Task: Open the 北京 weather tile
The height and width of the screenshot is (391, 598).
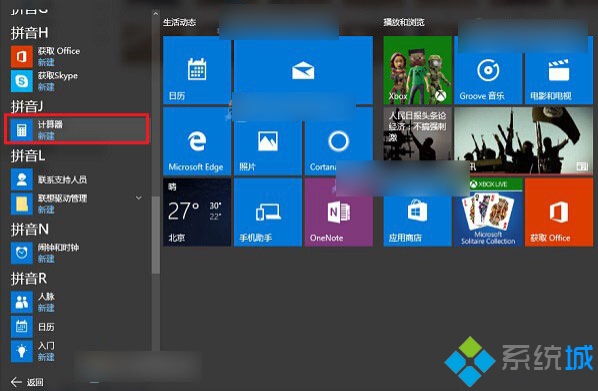Action: [x=197, y=212]
